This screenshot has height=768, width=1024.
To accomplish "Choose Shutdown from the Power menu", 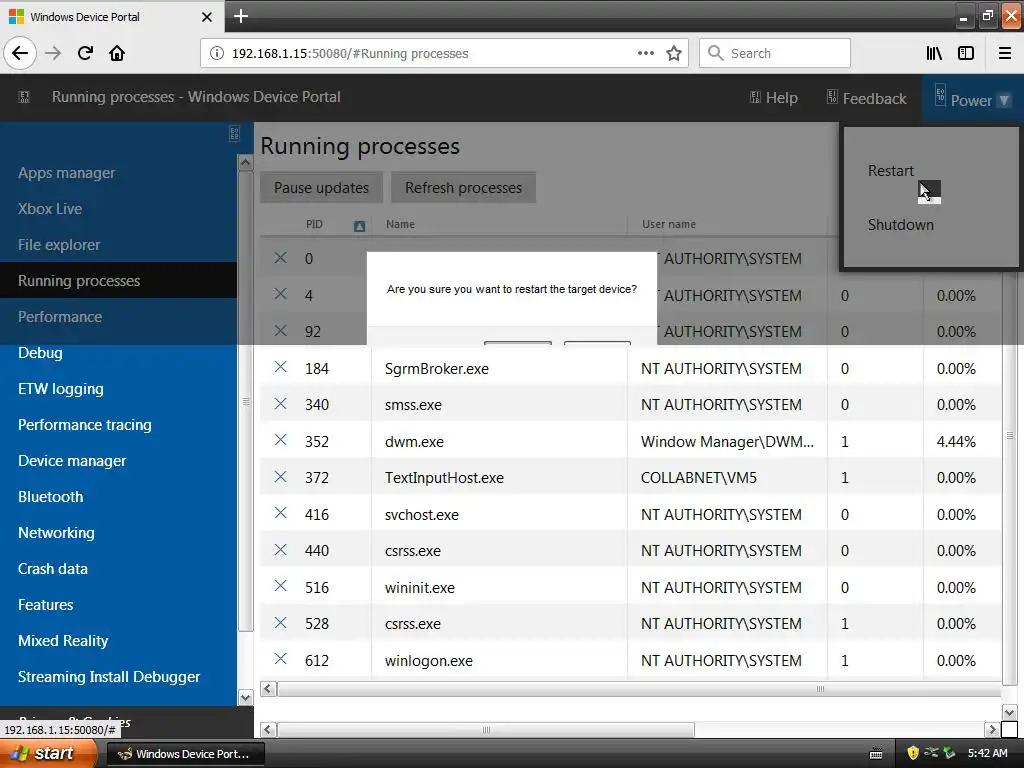I will tap(901, 225).
